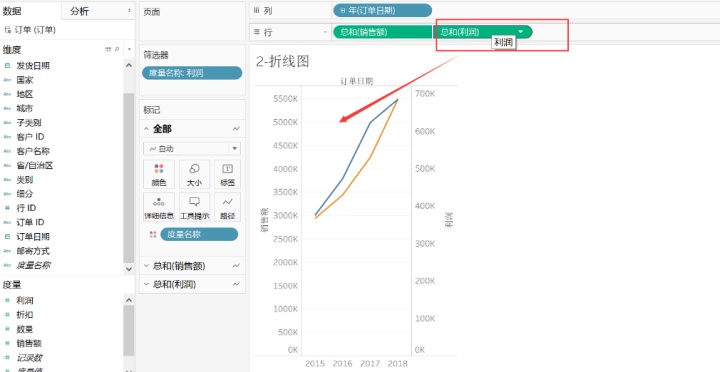Select the 订单 ID dimension field

(x=30, y=222)
